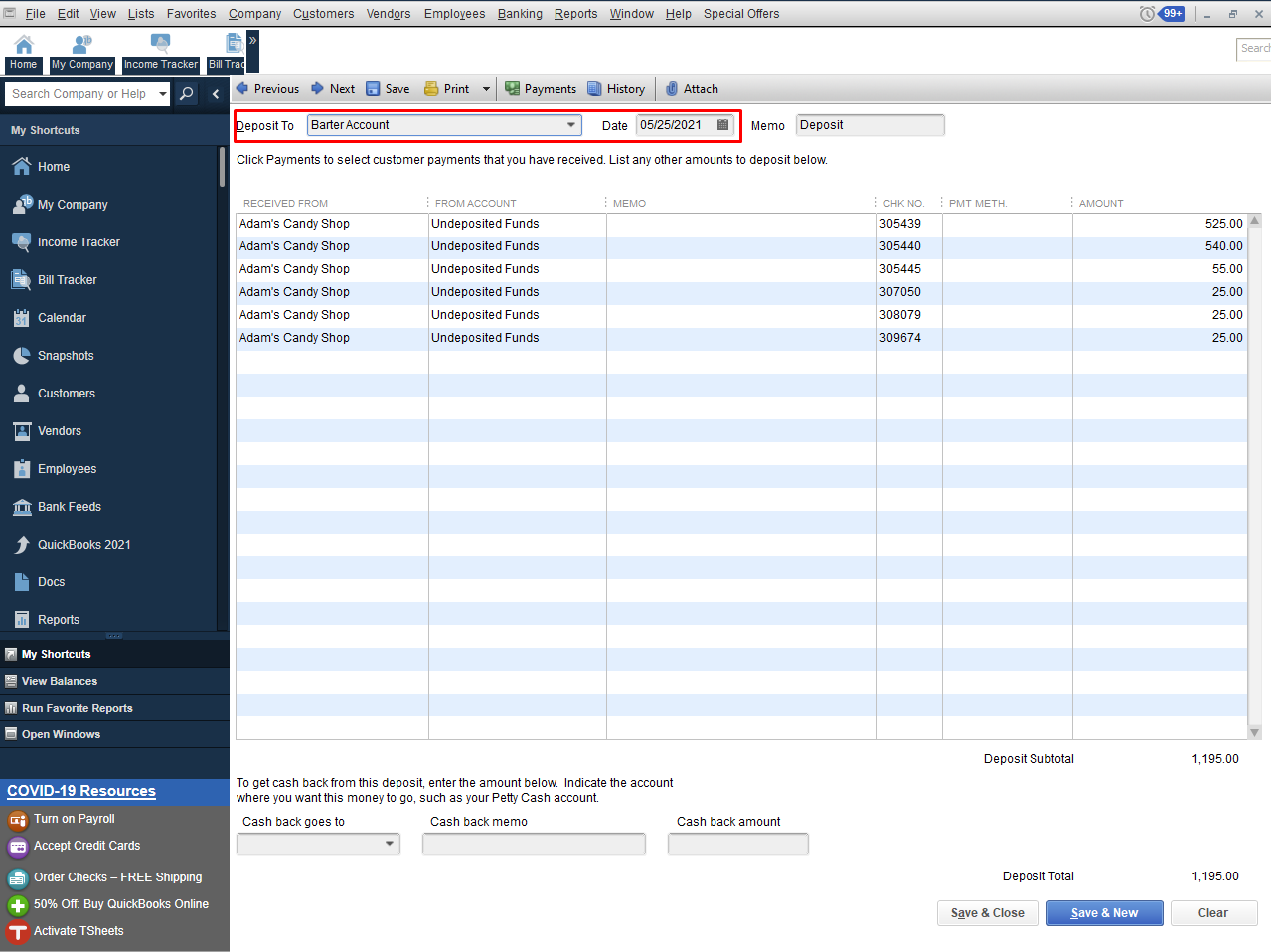Viewport: 1271px width, 952px height.
Task: Select the row with check number 305439
Action: [x=741, y=224]
